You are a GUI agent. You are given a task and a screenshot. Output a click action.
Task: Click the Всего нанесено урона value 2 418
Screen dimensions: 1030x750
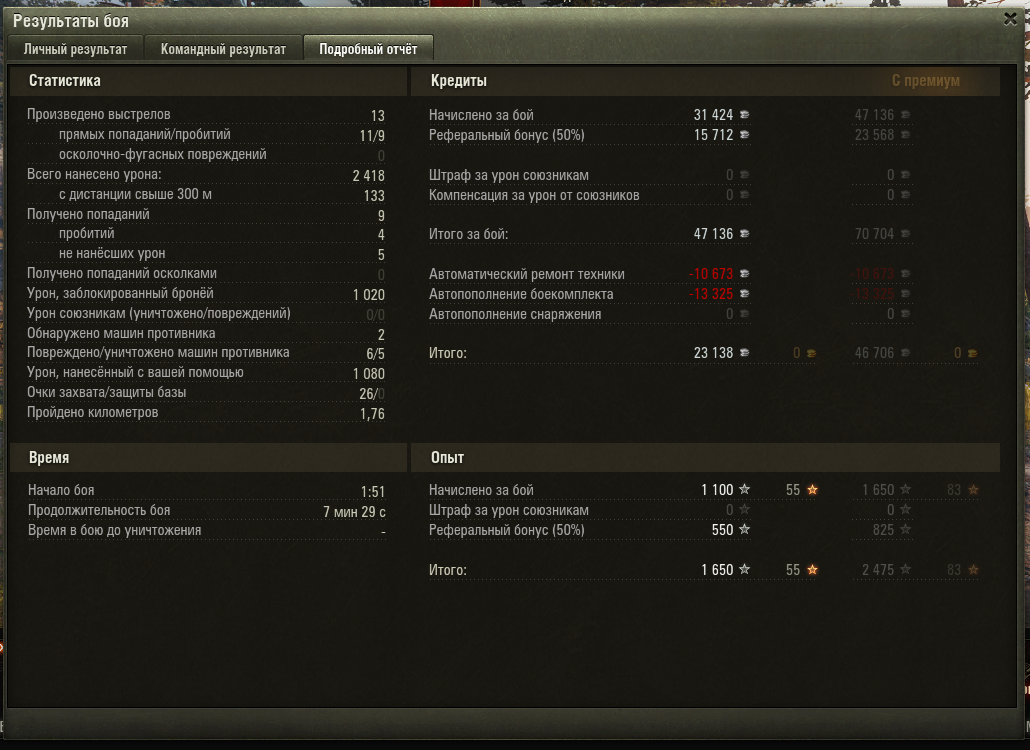click(369, 175)
